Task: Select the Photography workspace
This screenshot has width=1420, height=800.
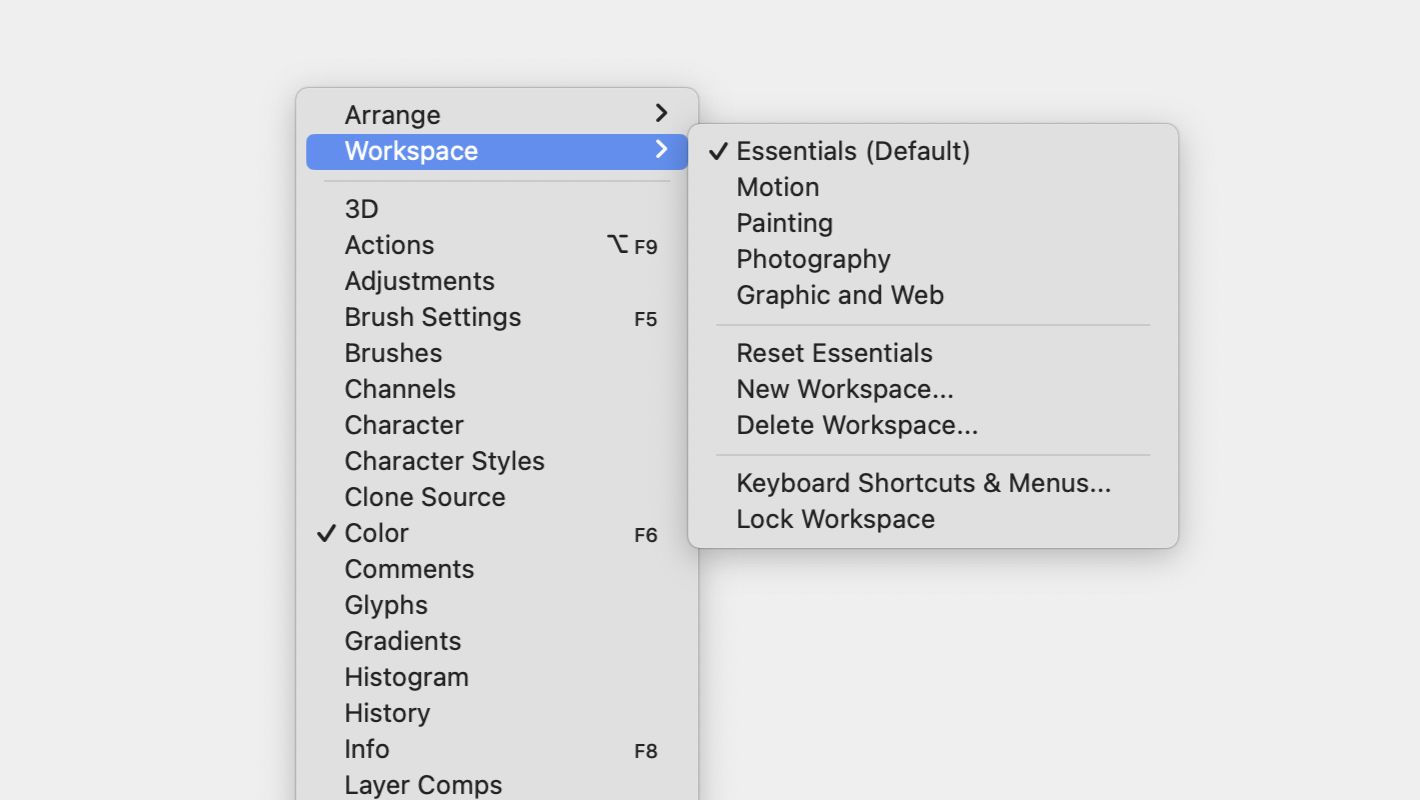Action: click(x=813, y=259)
